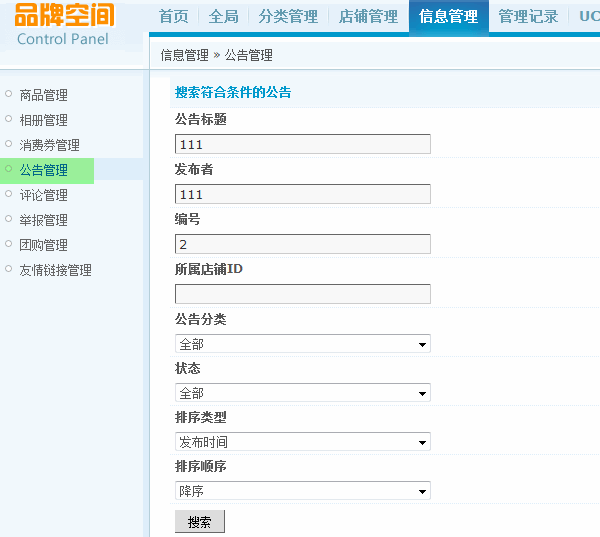The height and width of the screenshot is (537, 600).
Task: Select the 管理记录 tab
Action: [x=528, y=16]
